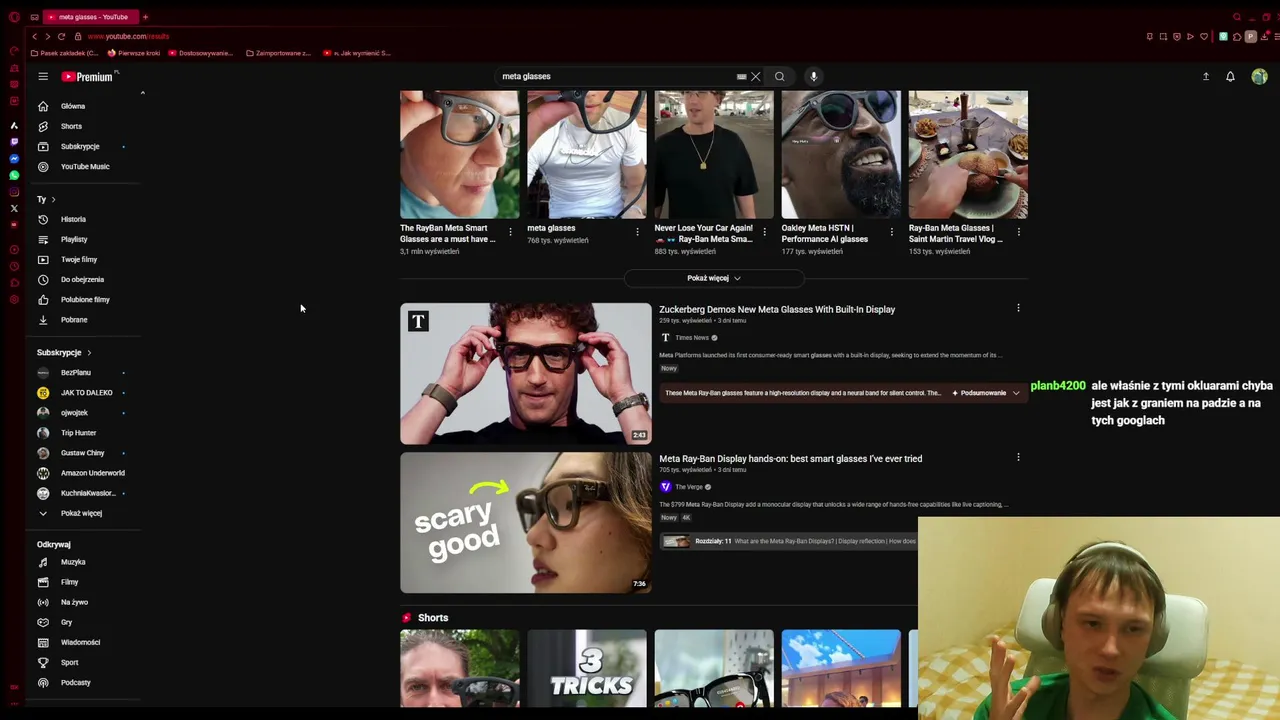Open options for the 'meta glasses' short
Screen dimensions: 1280x720
[x=637, y=232]
